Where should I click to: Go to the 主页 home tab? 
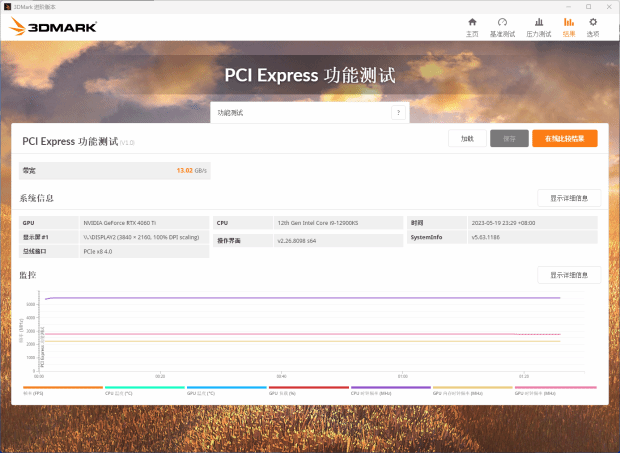coord(472,28)
